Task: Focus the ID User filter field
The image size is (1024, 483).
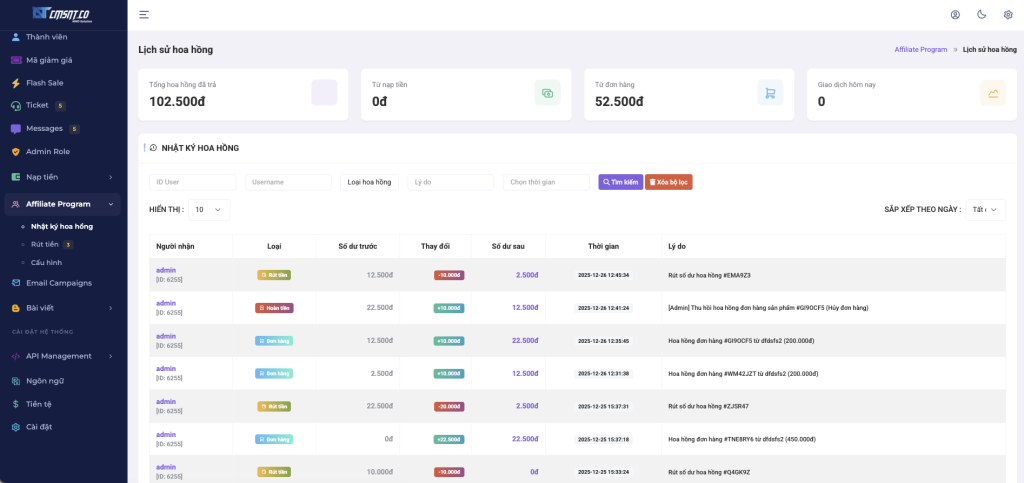Action: [193, 182]
